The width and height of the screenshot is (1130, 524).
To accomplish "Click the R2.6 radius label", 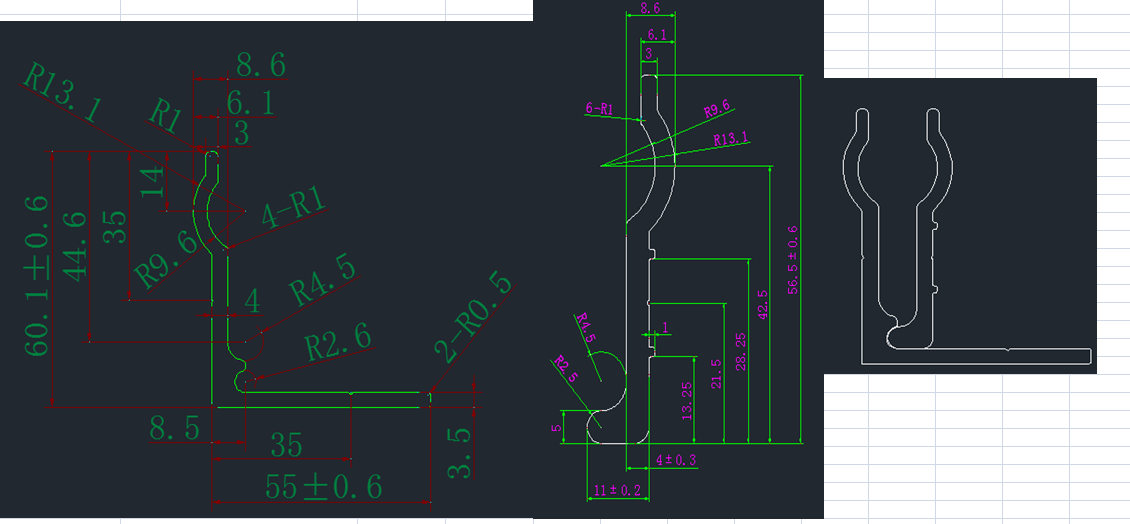I will [x=339, y=342].
